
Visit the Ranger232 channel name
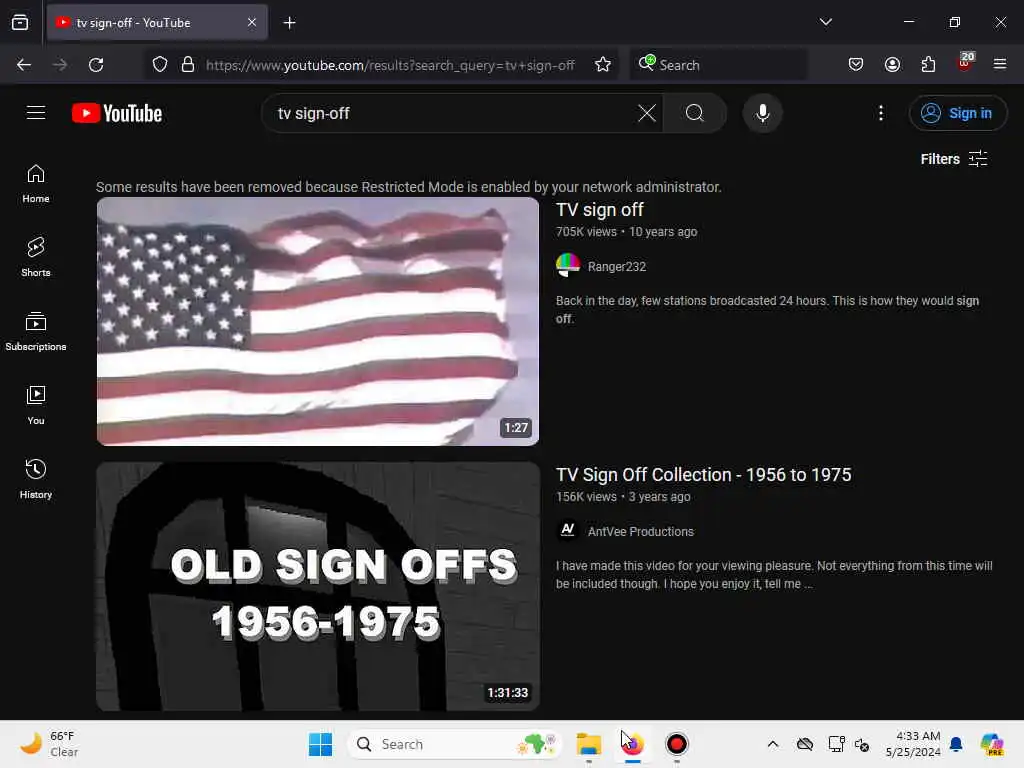(x=616, y=266)
